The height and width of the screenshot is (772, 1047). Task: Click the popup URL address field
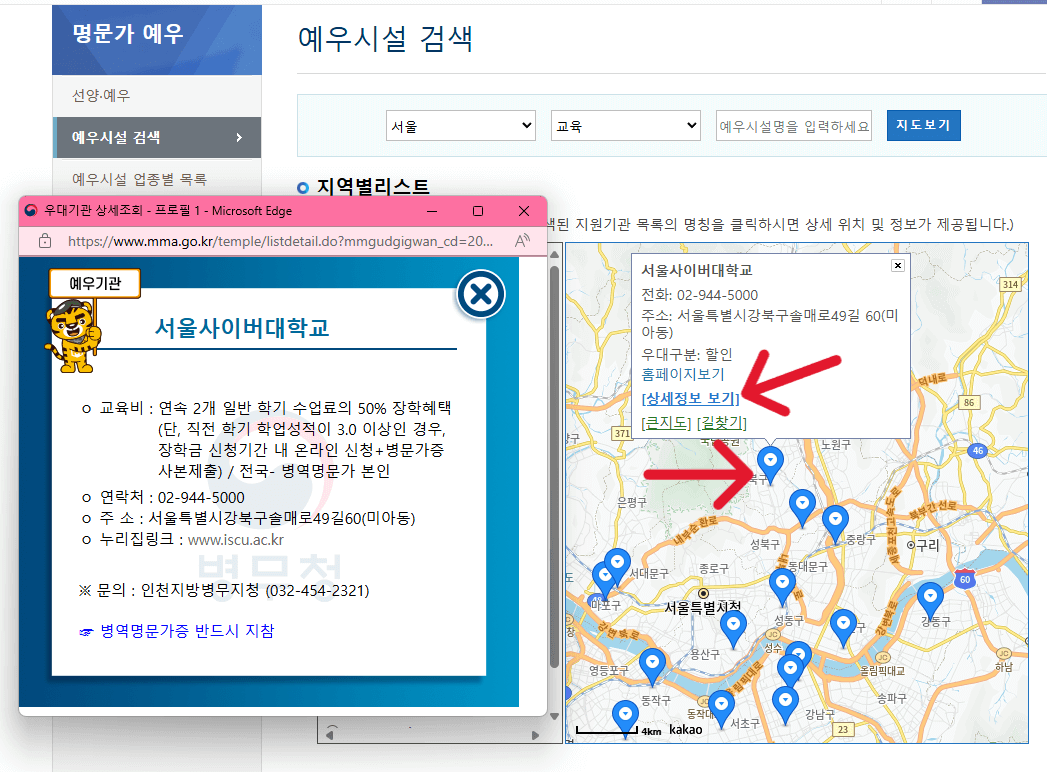[280, 241]
